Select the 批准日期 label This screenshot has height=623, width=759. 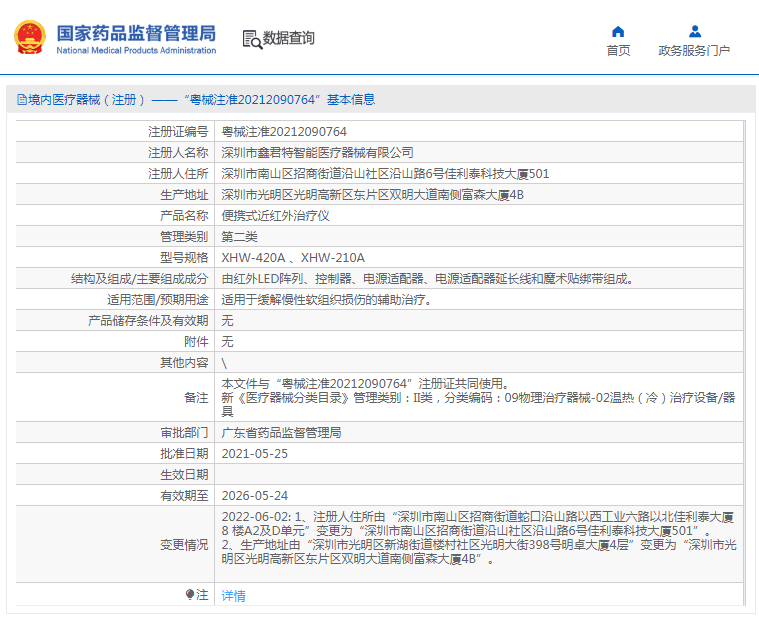pyautogui.click(x=184, y=454)
